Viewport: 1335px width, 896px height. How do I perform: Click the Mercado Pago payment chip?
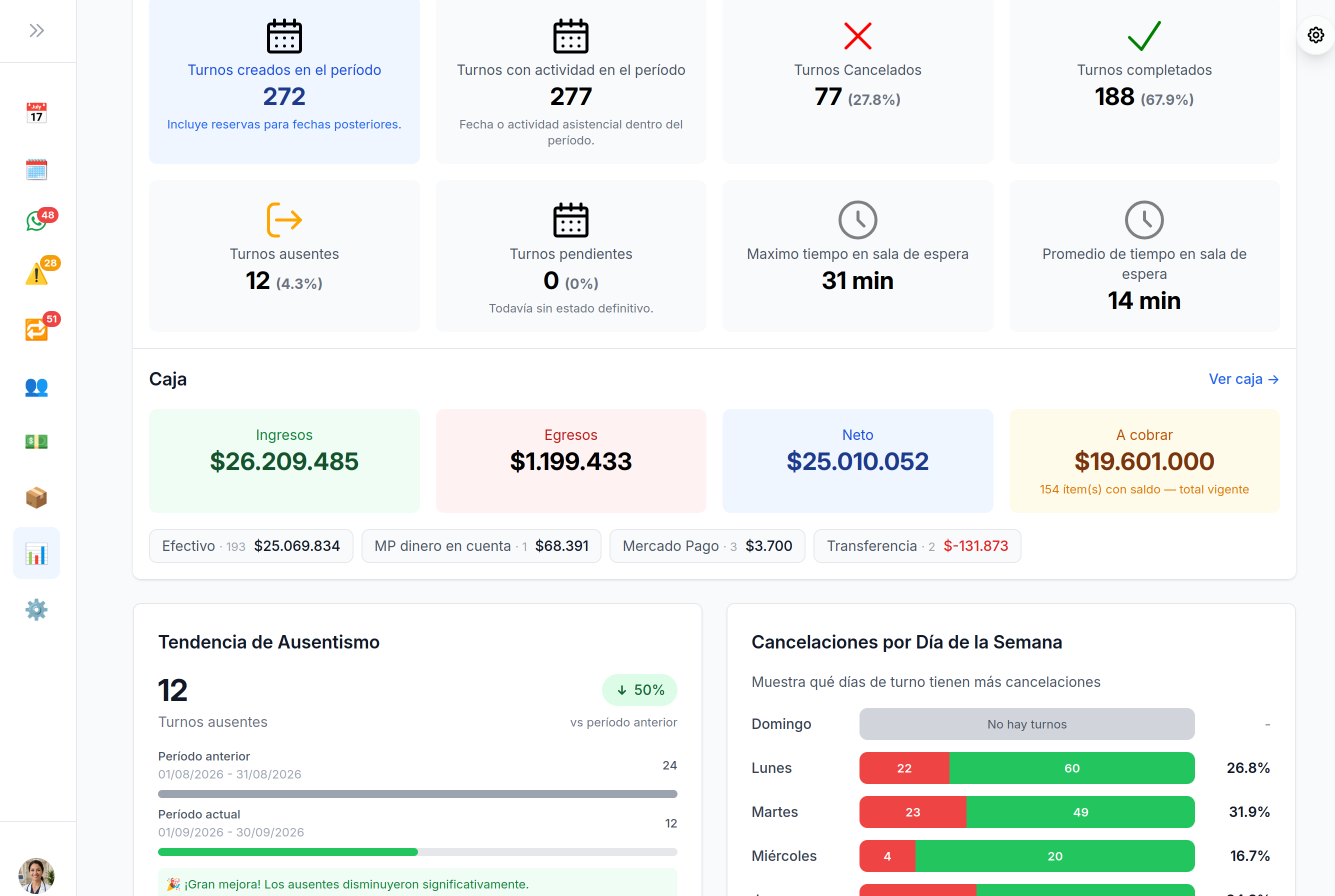(707, 545)
